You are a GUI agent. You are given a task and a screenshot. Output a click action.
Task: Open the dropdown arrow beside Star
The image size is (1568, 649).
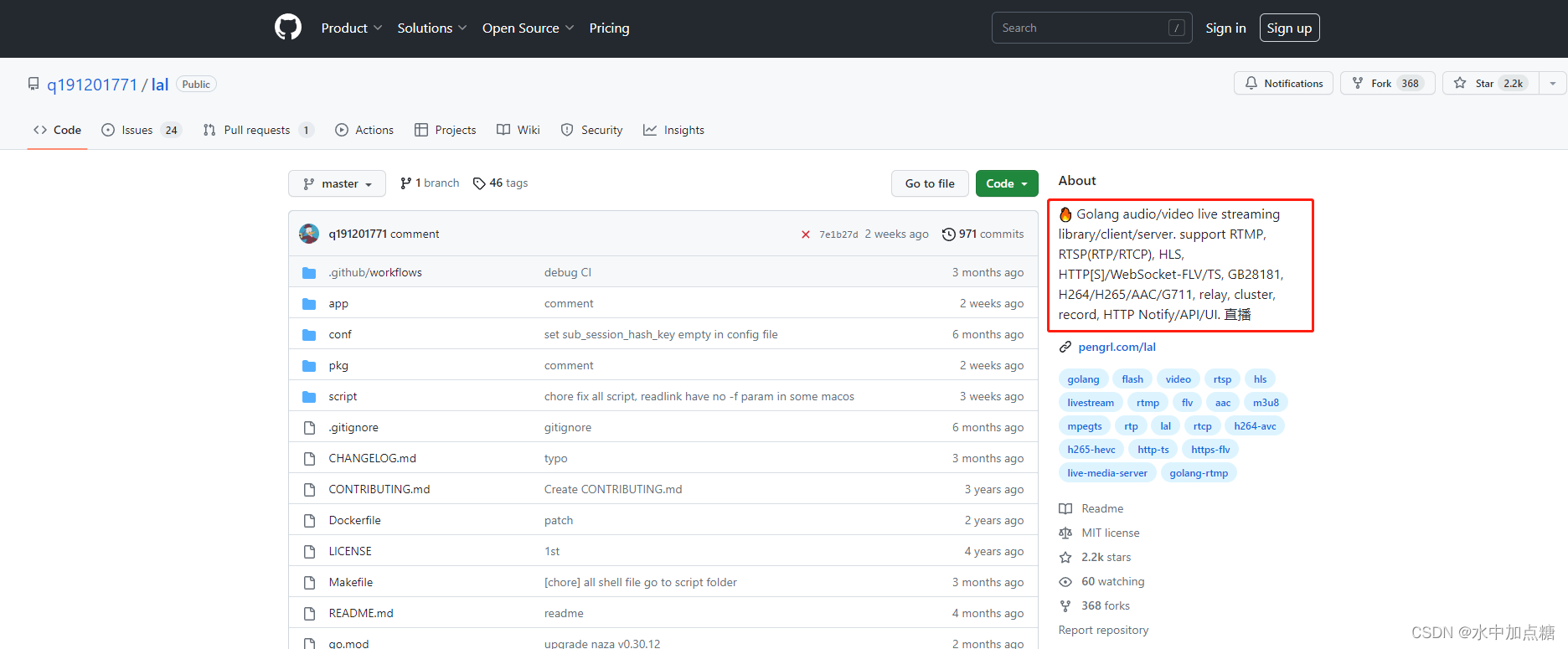1553,83
